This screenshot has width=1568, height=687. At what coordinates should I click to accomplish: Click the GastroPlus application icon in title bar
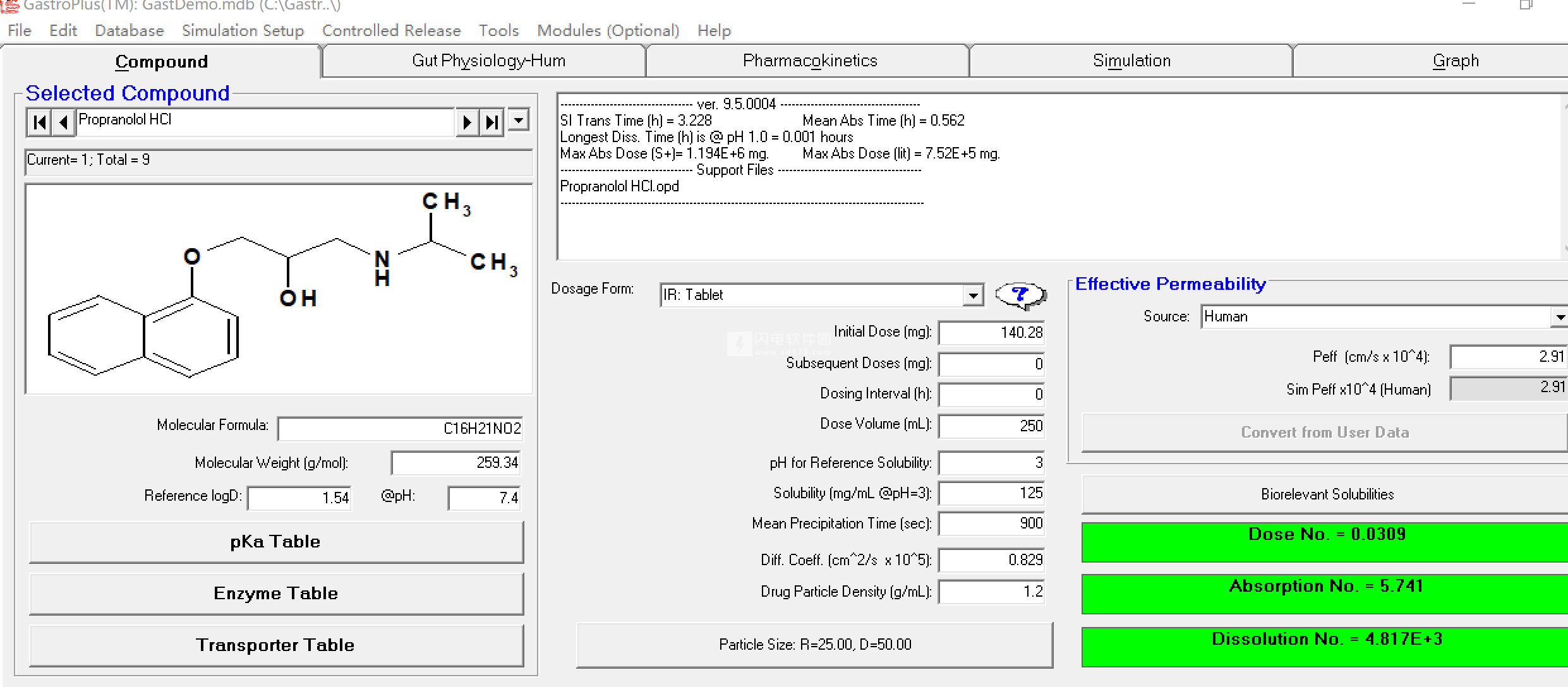point(9,6)
